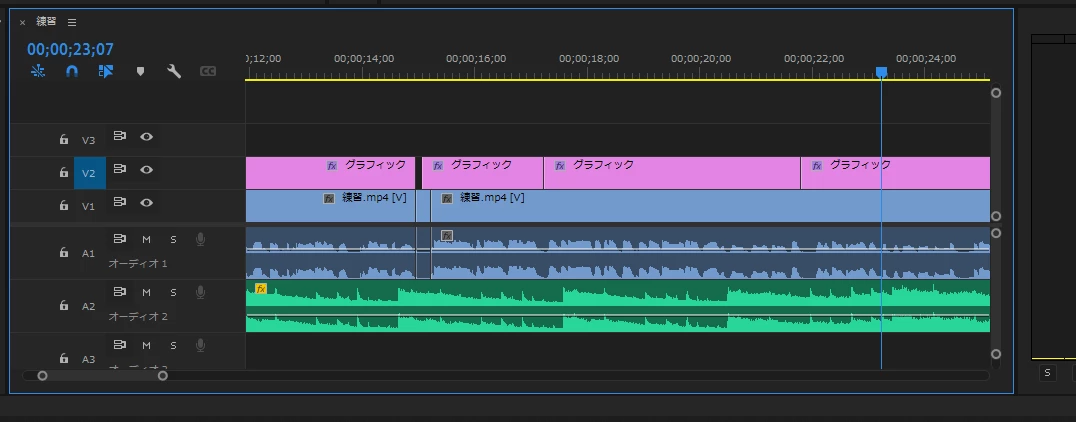Open the sequence panel menu
This screenshot has height=422, width=1076.
(x=72, y=22)
